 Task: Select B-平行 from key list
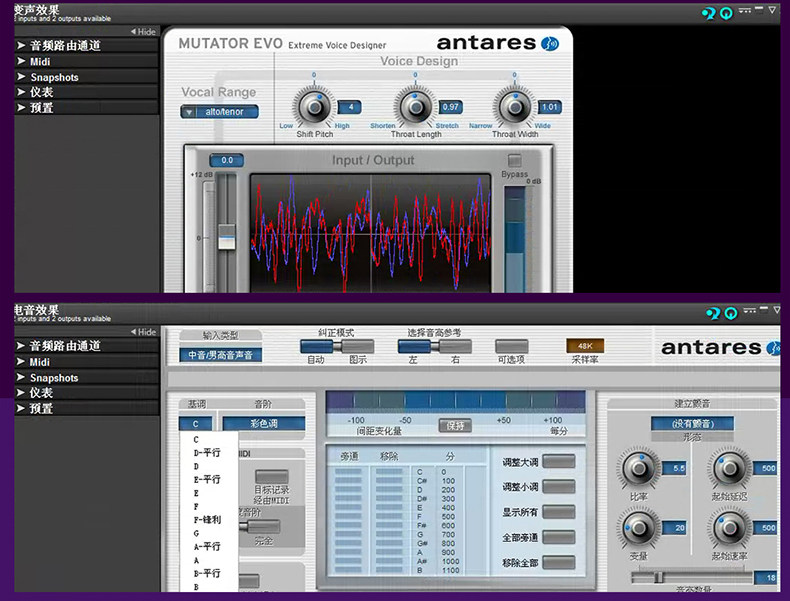pos(207,573)
